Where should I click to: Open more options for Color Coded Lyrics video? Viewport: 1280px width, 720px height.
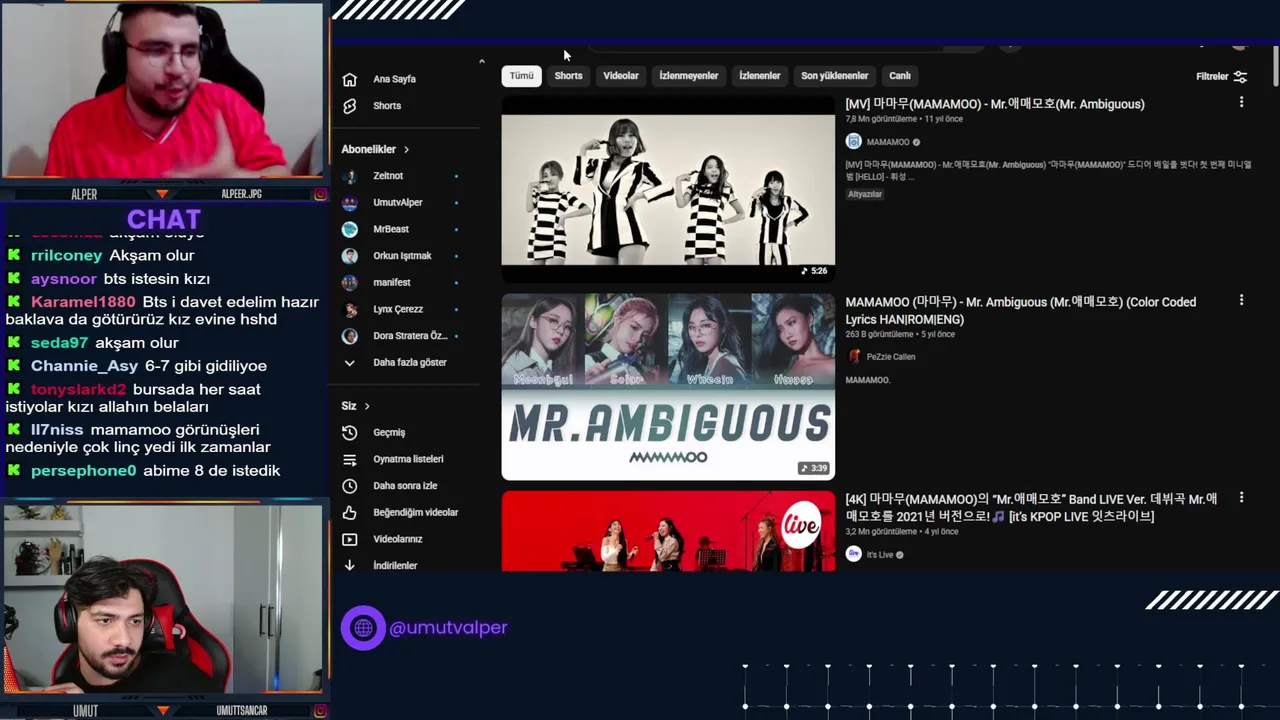click(1241, 300)
